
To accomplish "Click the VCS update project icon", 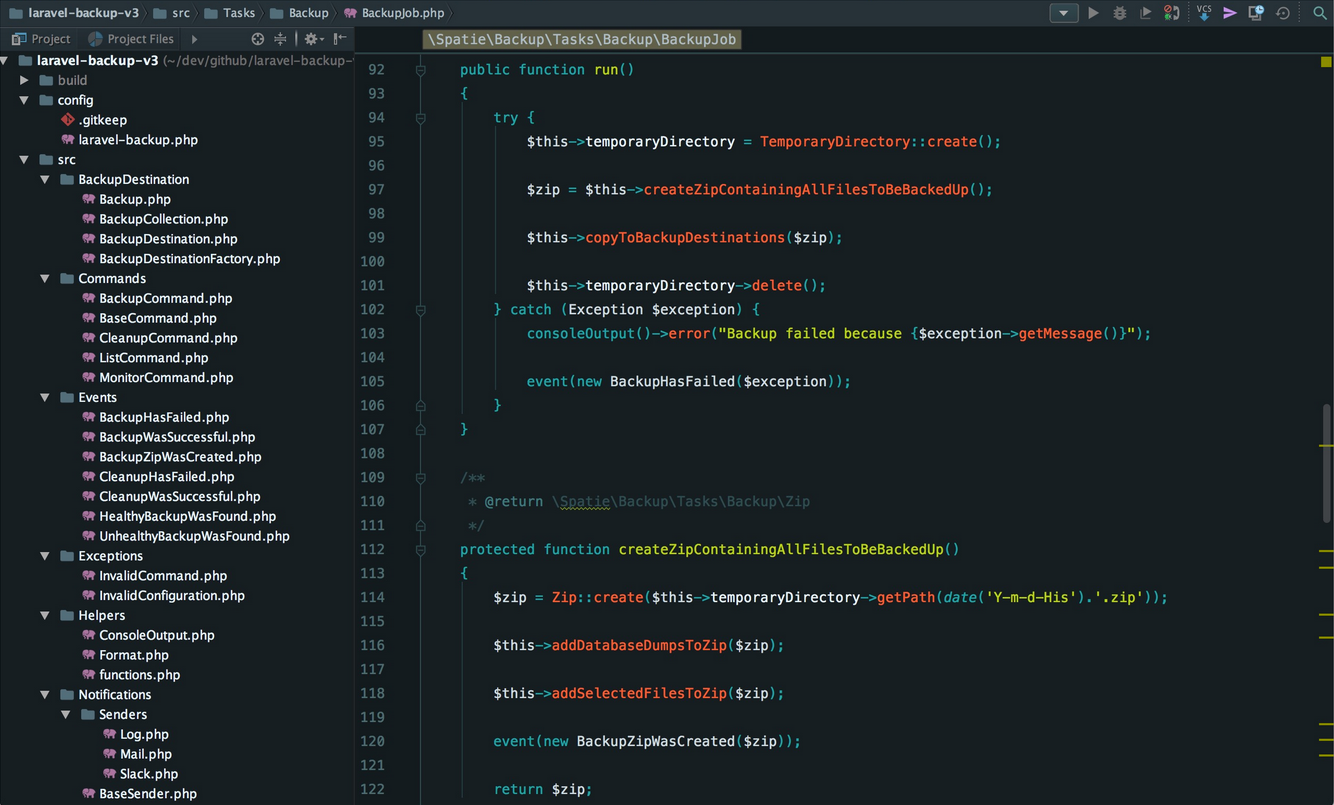I will (x=1204, y=12).
